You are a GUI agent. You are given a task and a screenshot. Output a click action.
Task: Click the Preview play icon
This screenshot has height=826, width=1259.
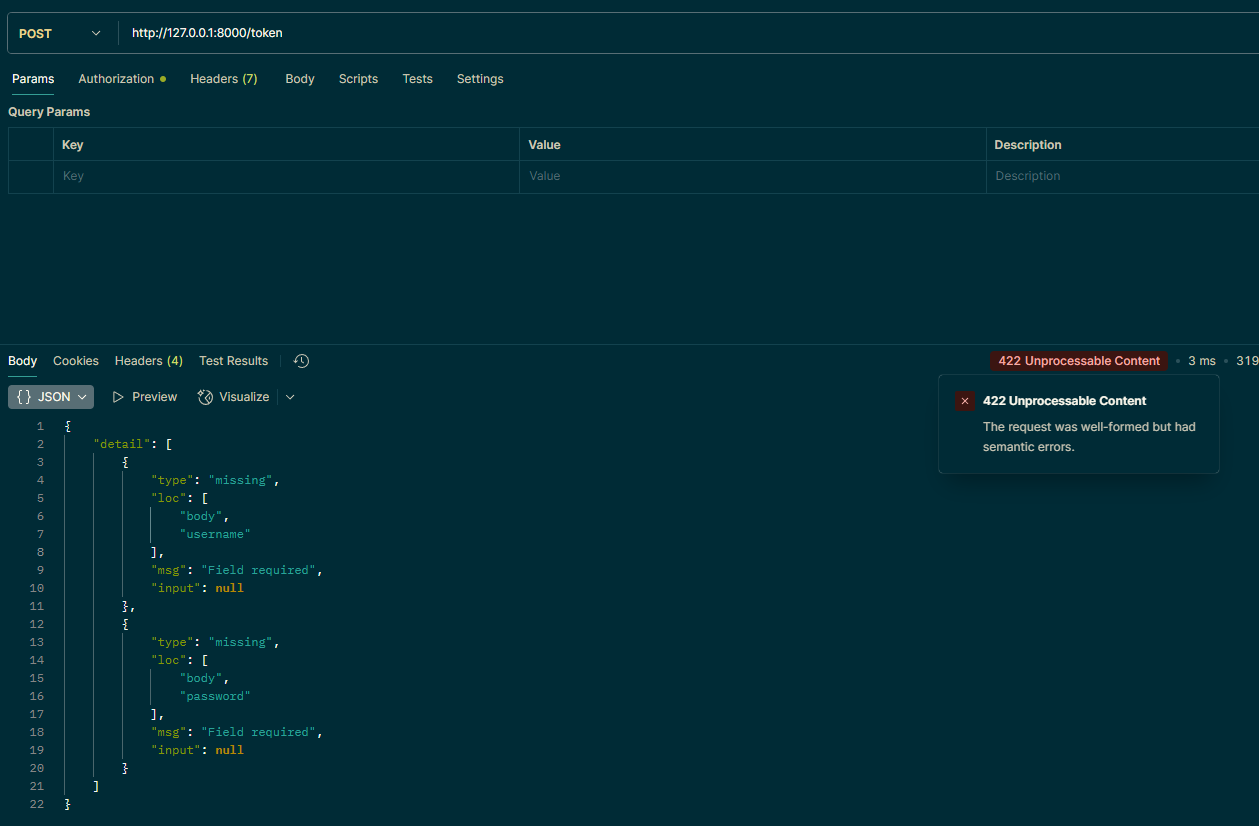pos(118,397)
